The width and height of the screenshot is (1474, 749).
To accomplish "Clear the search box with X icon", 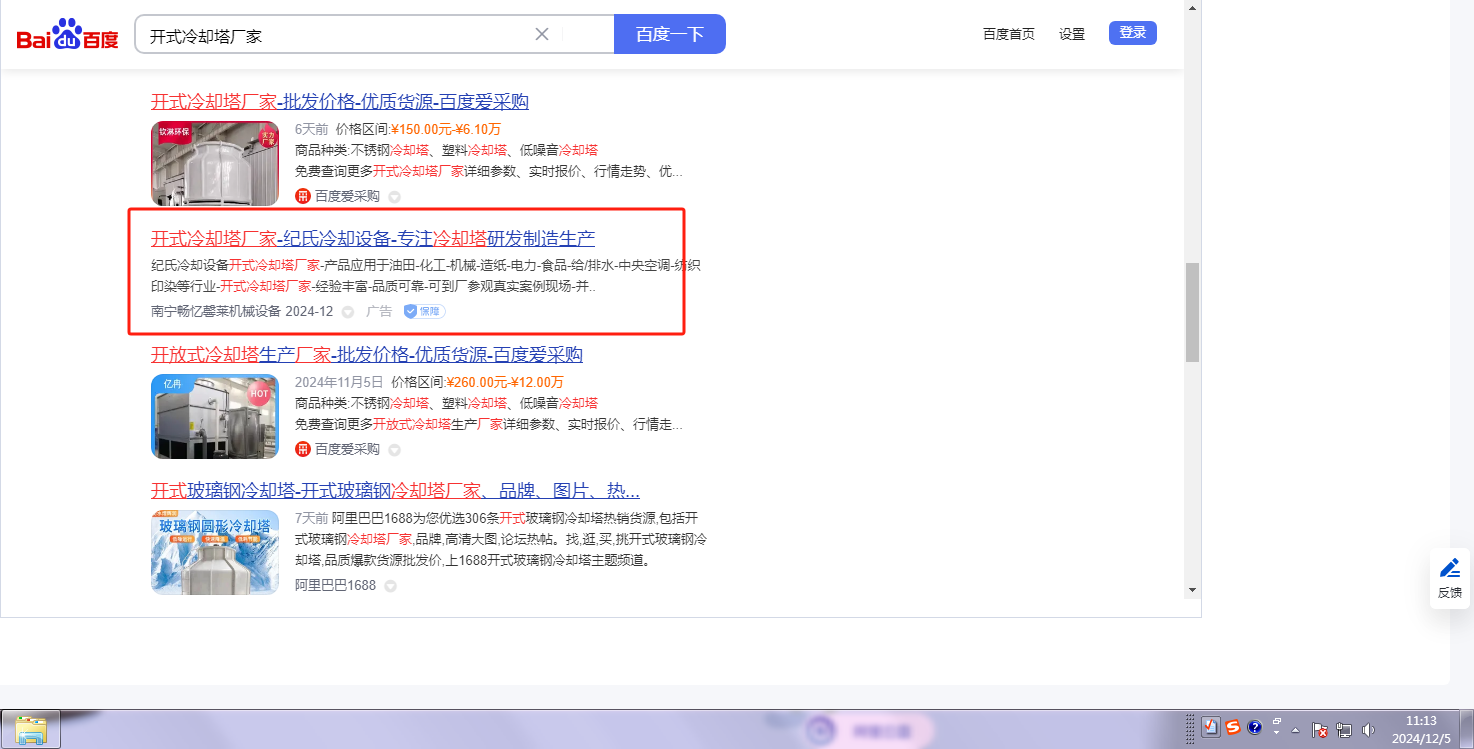I will coord(542,34).
